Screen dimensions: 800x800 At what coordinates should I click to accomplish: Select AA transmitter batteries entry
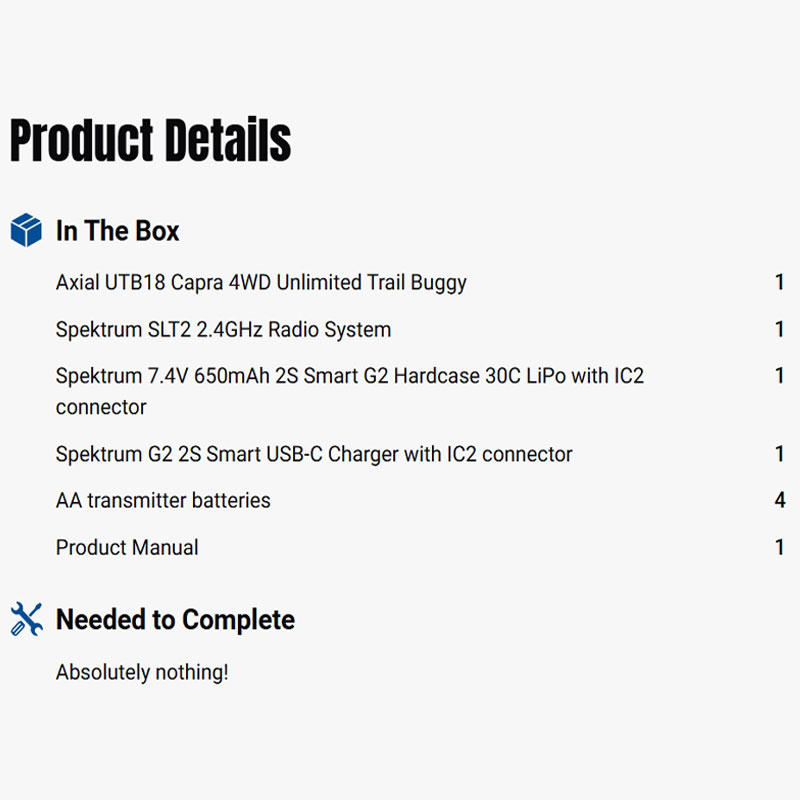coord(163,500)
